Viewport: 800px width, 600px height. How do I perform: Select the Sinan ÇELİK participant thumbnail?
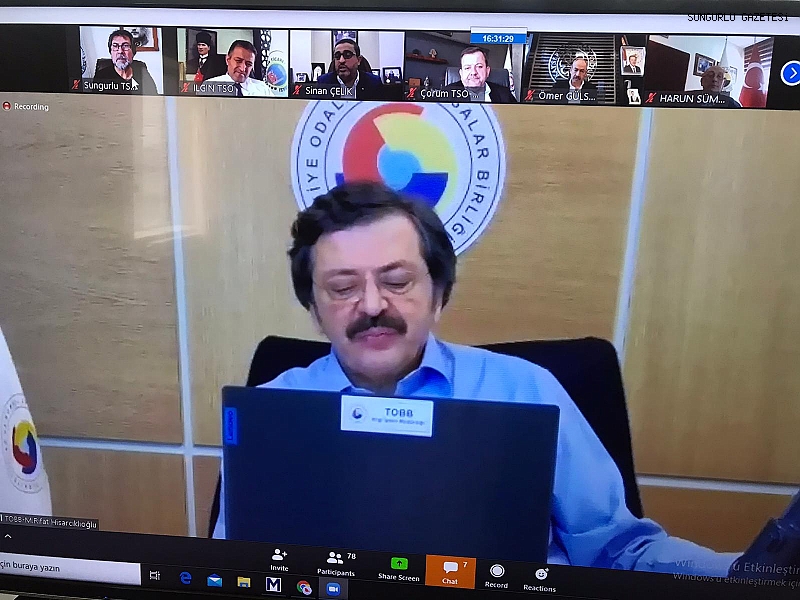pos(347,64)
